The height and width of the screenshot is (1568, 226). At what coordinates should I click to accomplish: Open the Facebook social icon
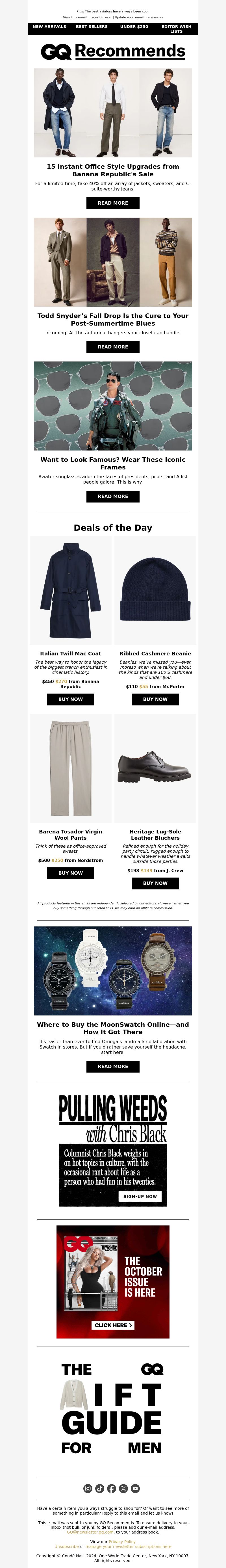[112, 1488]
